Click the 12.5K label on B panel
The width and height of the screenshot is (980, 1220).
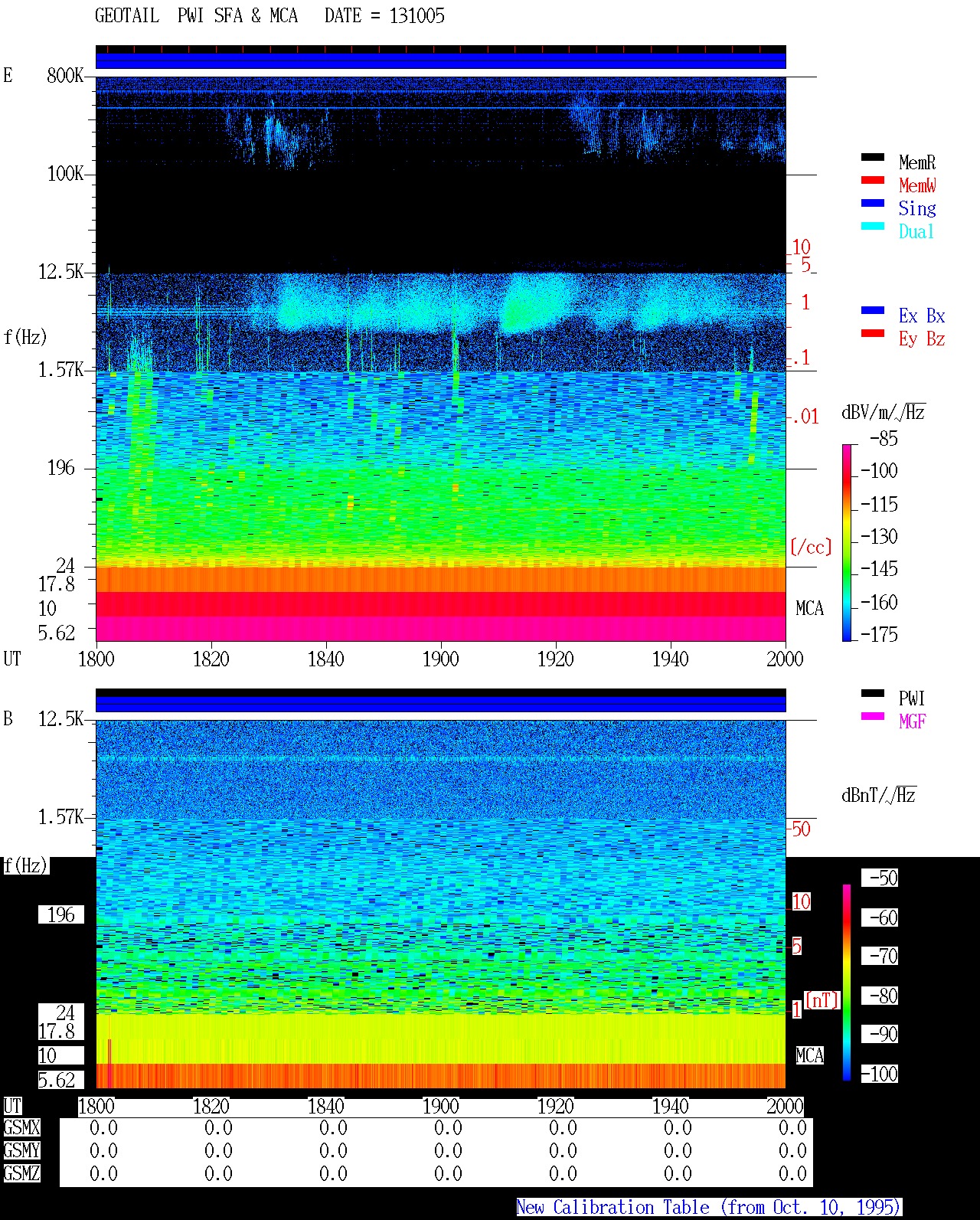tap(60, 718)
